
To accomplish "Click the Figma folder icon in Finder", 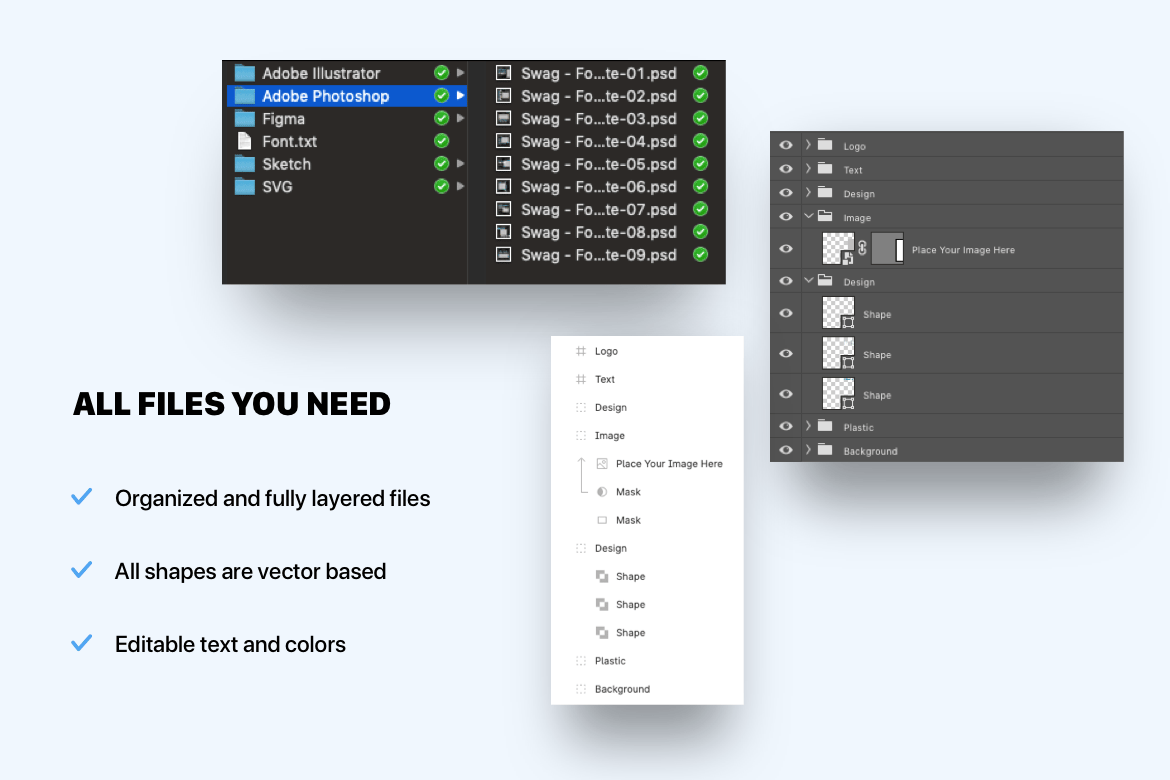I will (x=245, y=119).
